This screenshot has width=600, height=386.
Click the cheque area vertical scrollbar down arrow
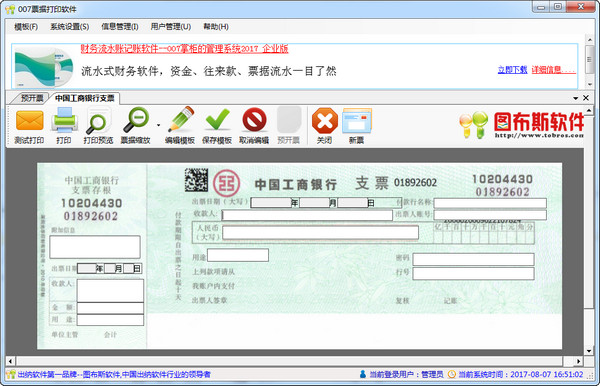tap(589, 351)
